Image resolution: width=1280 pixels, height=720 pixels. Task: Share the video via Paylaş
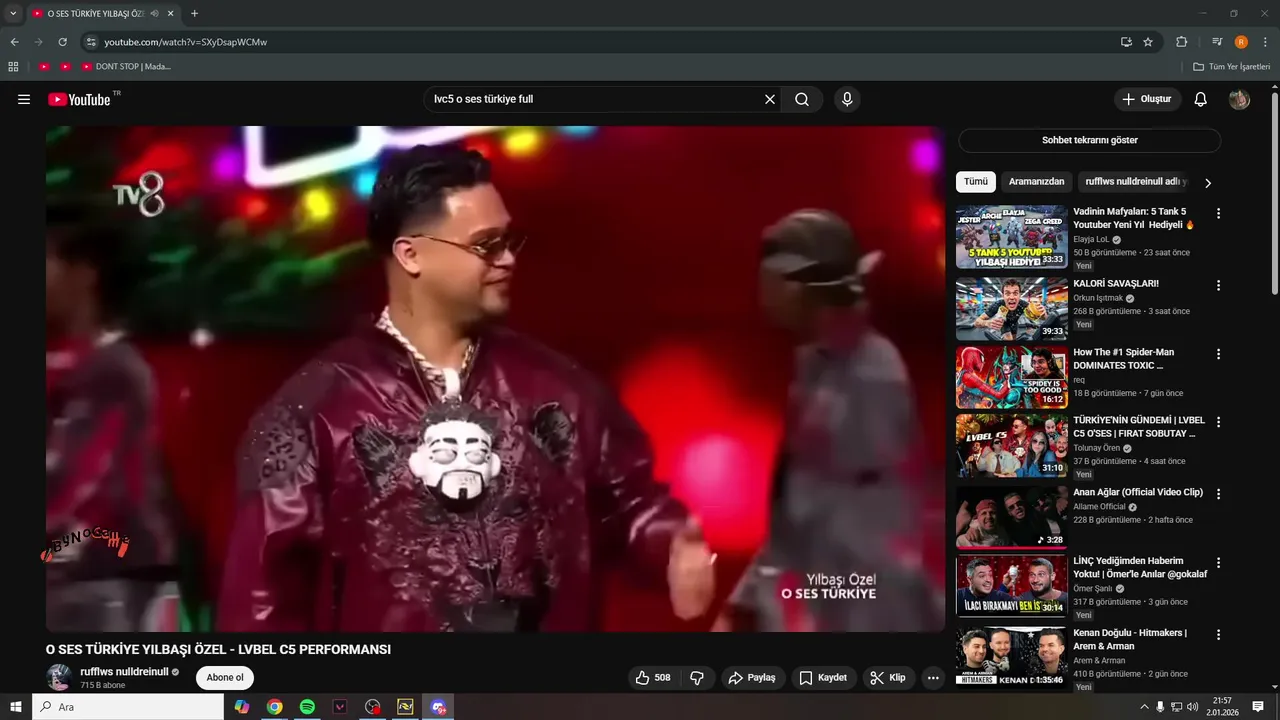(x=752, y=677)
